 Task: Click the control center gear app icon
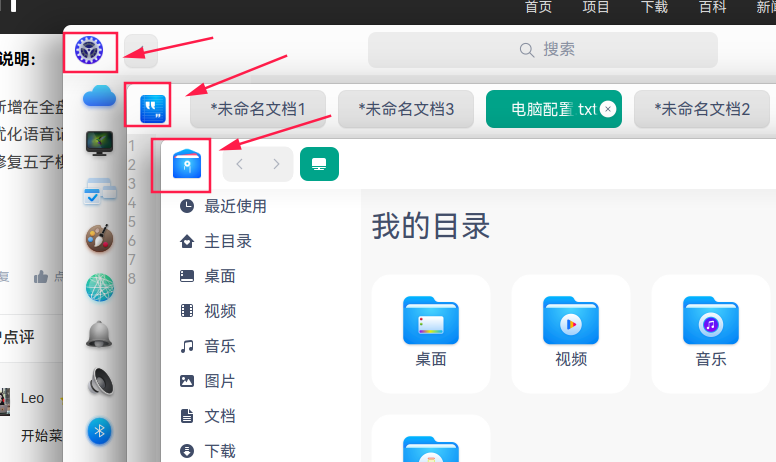tap(89, 50)
